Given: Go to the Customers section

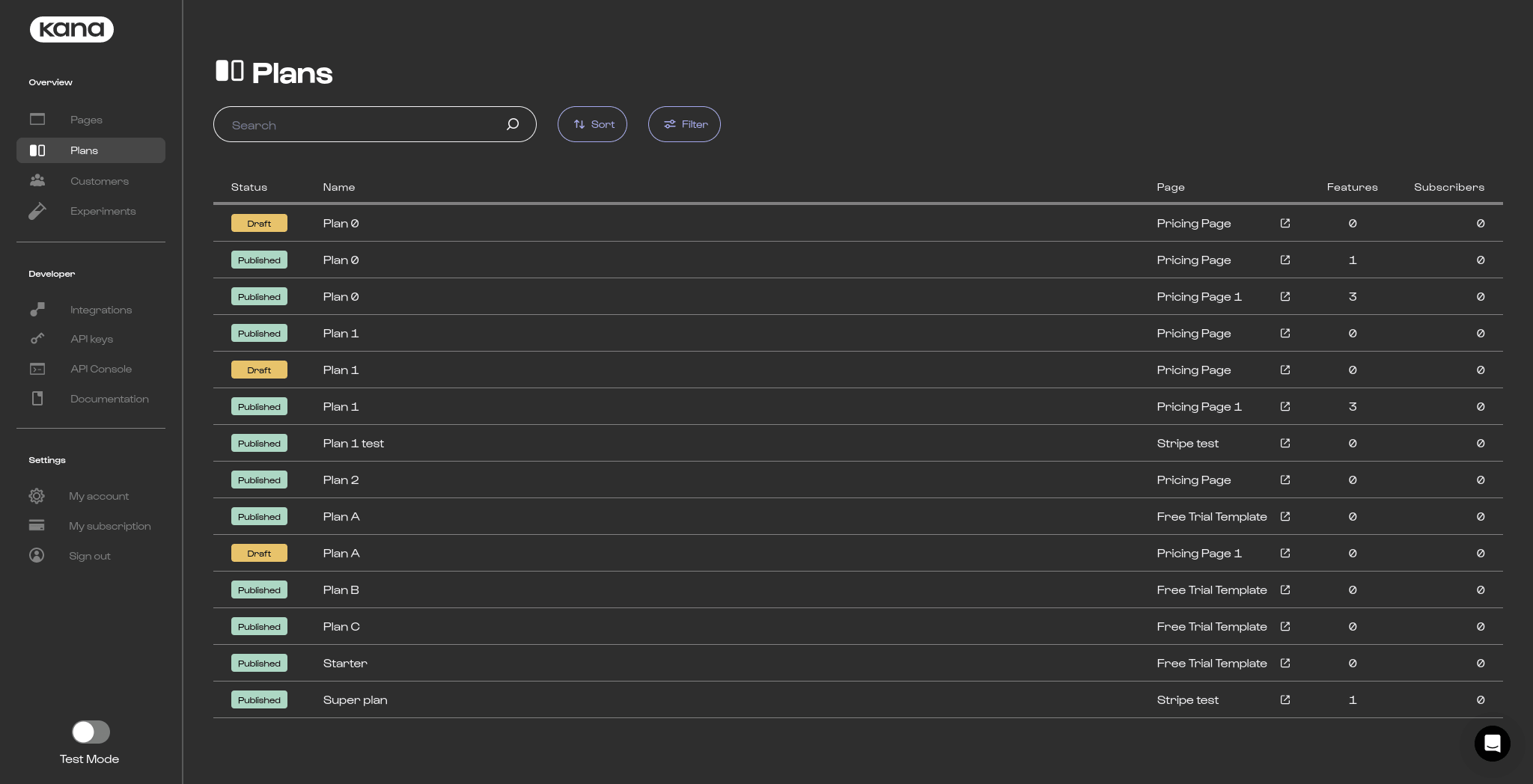Looking at the screenshot, I should [x=99, y=181].
